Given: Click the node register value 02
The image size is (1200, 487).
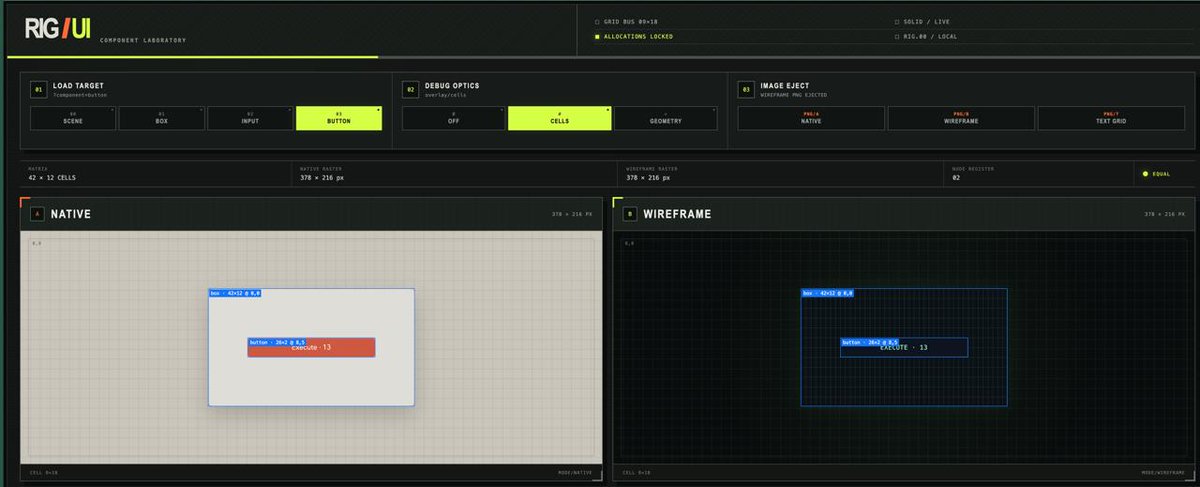Looking at the screenshot, I should pyautogui.click(x=958, y=178).
